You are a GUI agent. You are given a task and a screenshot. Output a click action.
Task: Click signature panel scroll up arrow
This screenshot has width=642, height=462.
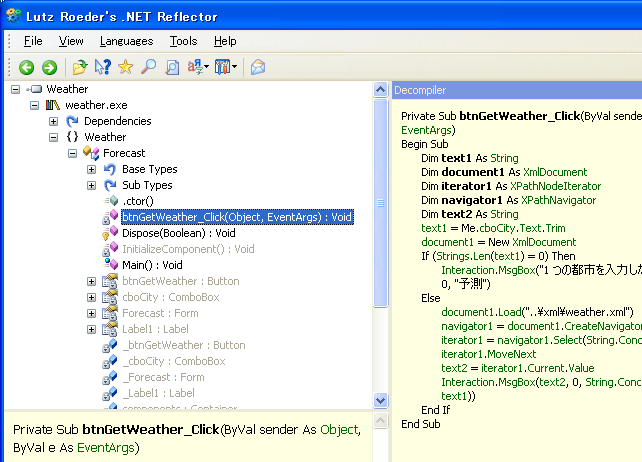(381, 421)
